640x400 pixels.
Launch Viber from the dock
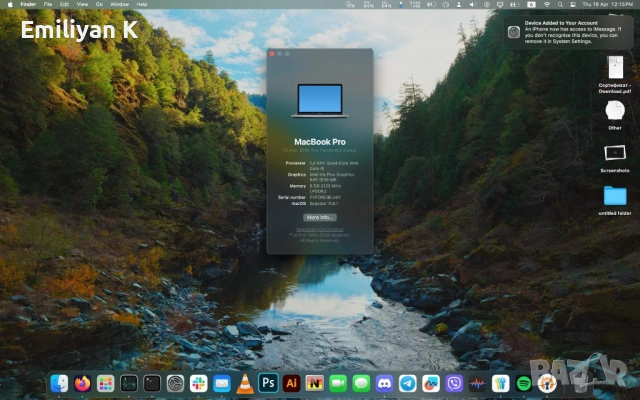click(x=454, y=384)
